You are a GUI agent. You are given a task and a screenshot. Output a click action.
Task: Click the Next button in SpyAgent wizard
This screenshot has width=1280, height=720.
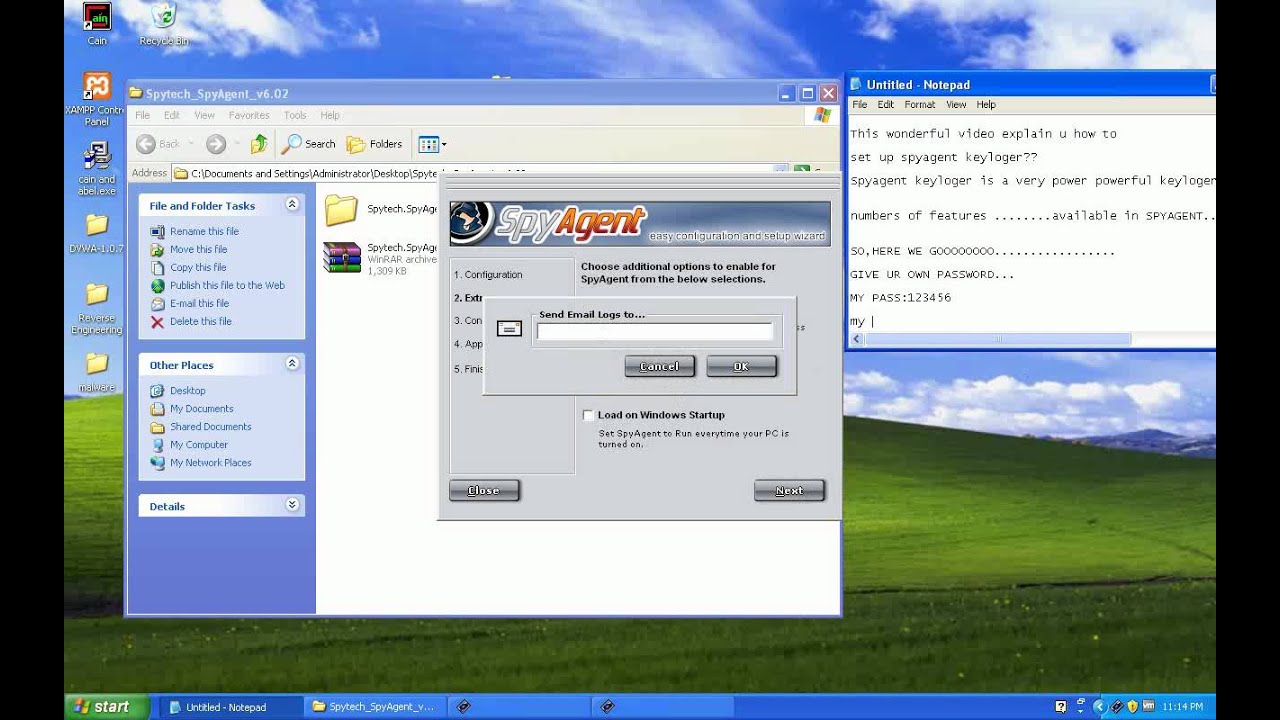[789, 491]
